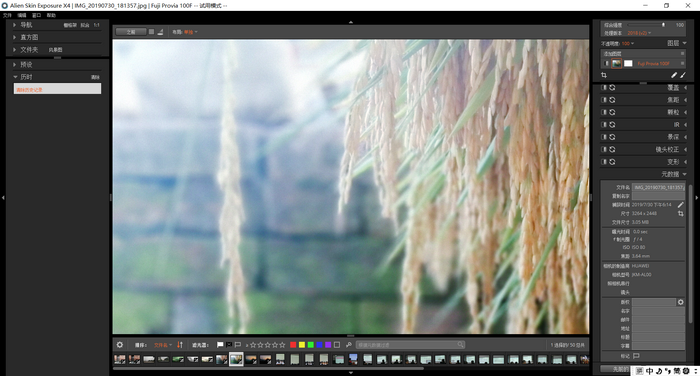Screen dimensions: 700x376
Task: Open the filmstrip settings gear
Action: click(120, 345)
